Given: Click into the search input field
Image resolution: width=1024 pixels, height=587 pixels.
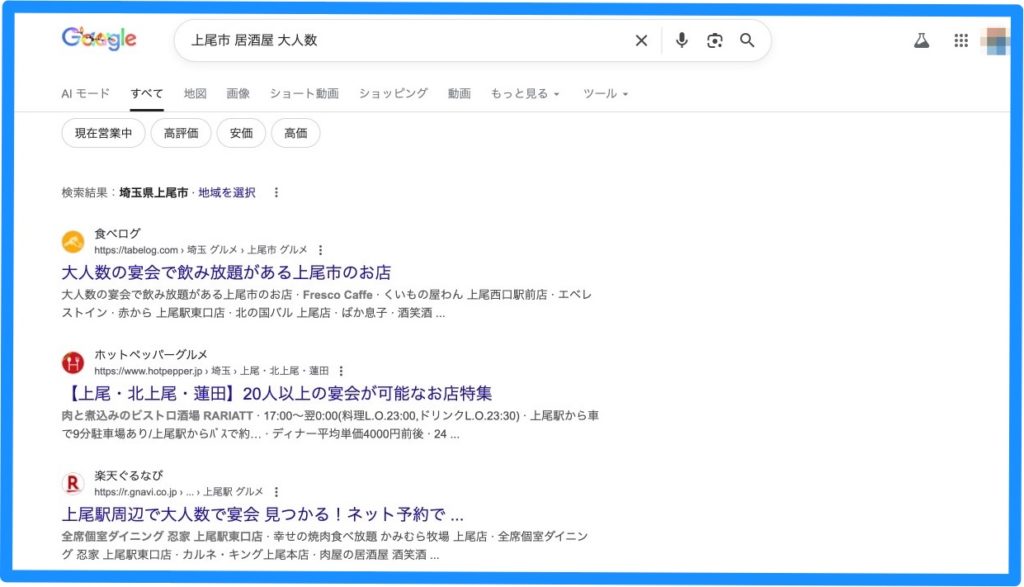Looking at the screenshot, I should click(x=400, y=41).
